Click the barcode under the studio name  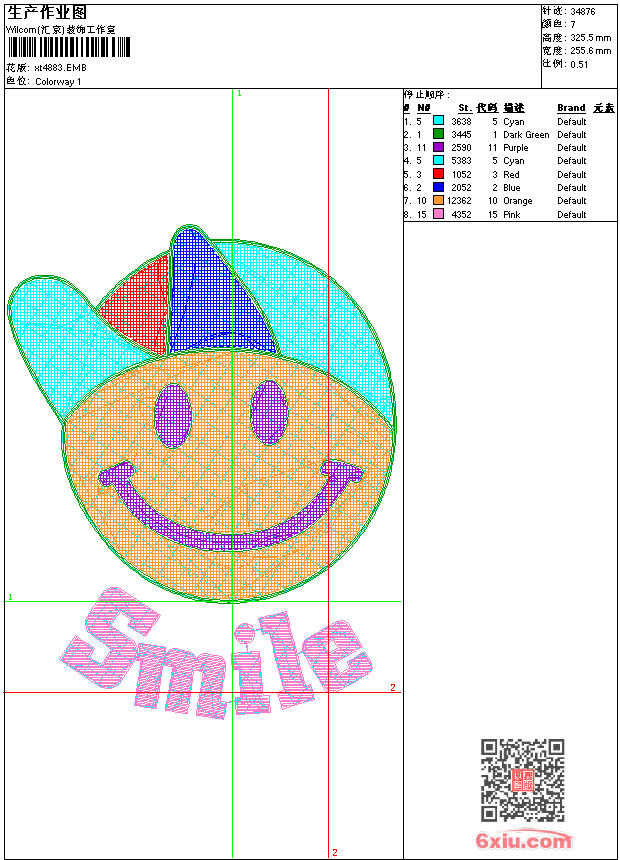(x=69, y=47)
